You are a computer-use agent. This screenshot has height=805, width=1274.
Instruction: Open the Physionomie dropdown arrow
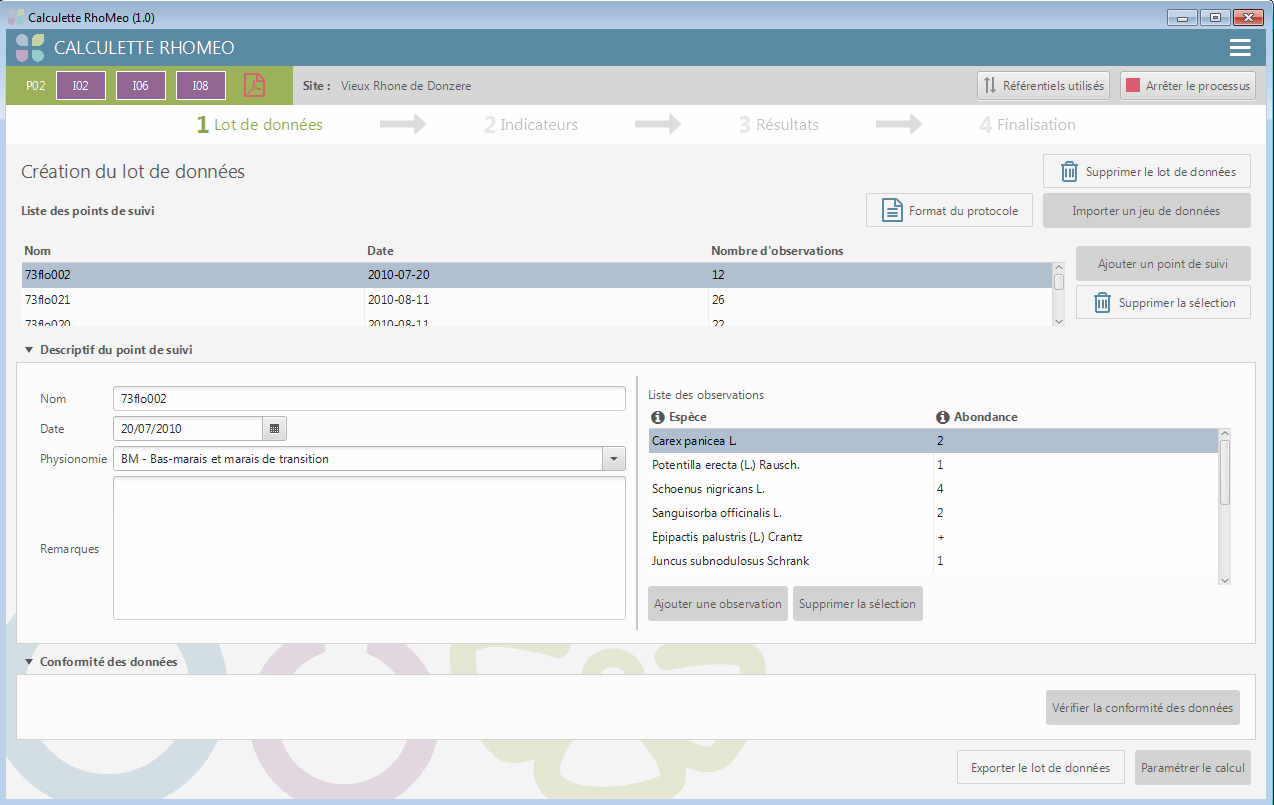pos(613,459)
